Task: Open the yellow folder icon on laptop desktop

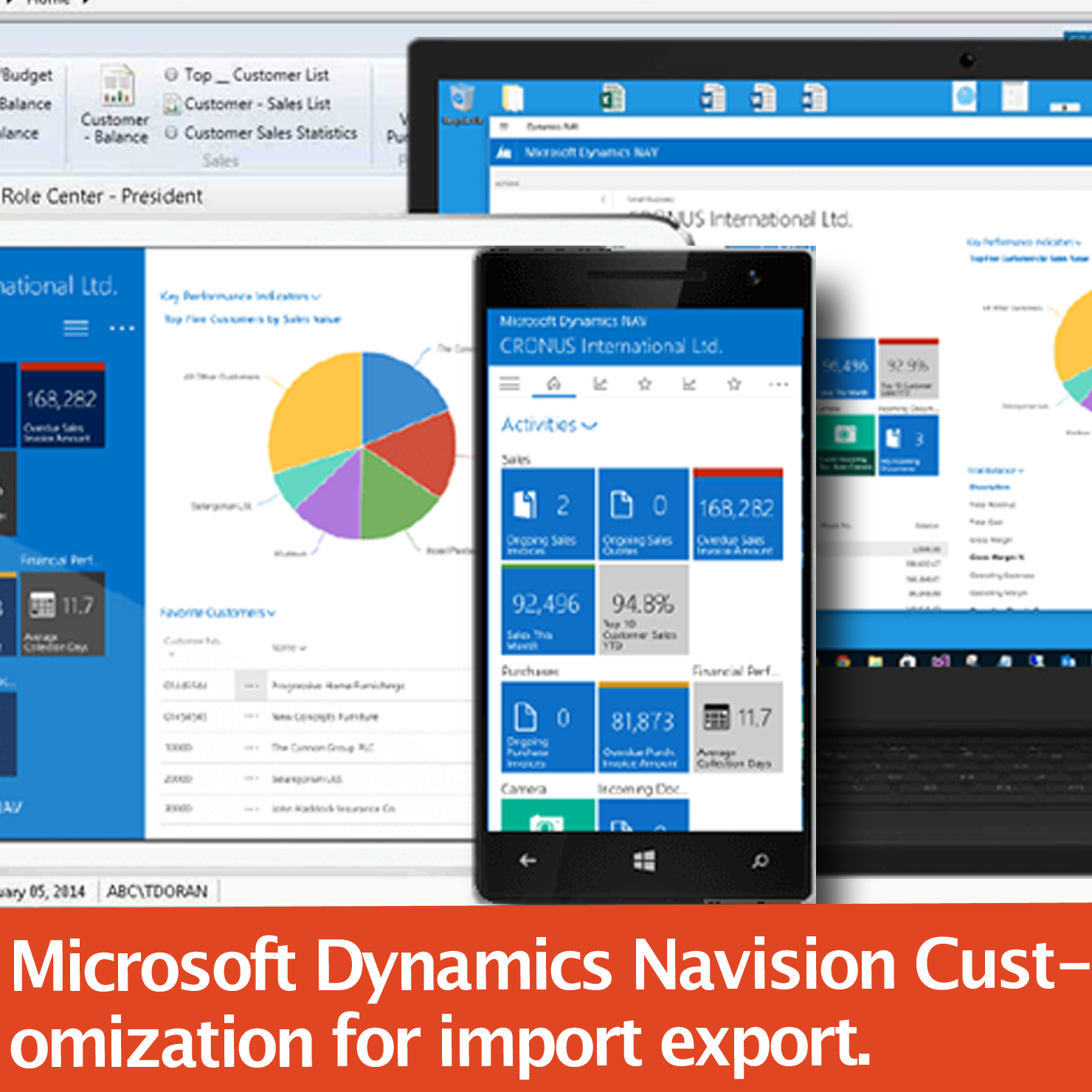Action: tap(513, 98)
